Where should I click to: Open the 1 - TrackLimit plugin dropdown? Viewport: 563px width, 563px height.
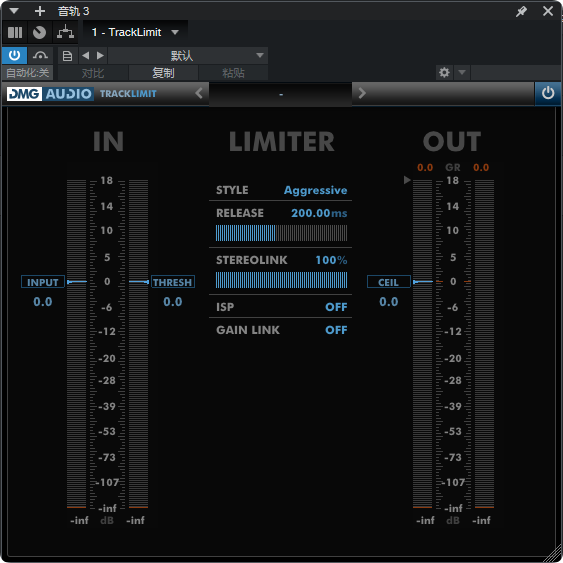(135, 32)
